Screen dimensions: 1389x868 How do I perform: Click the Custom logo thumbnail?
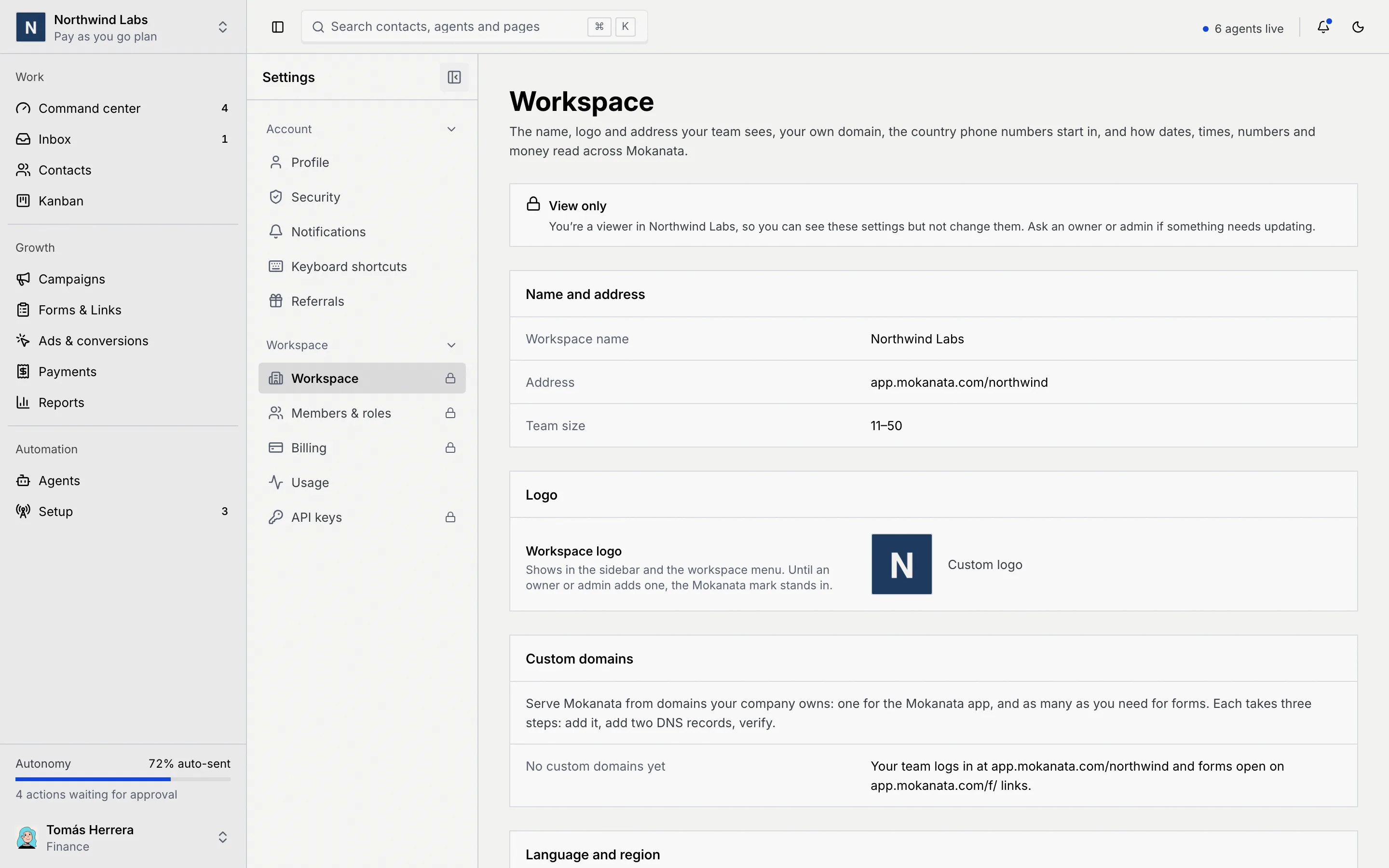[x=902, y=564]
